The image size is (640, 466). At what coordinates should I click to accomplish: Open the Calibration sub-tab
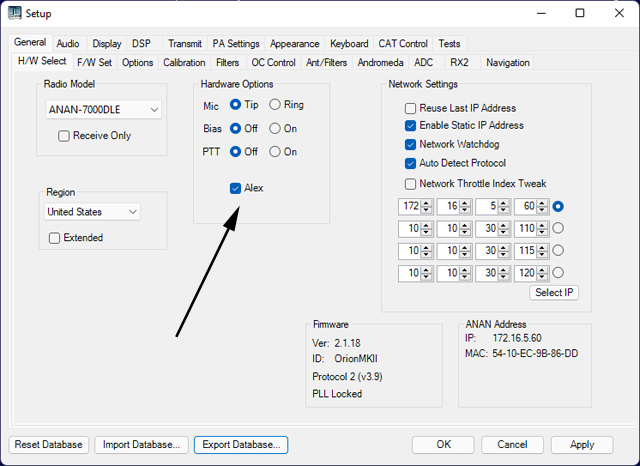point(184,63)
